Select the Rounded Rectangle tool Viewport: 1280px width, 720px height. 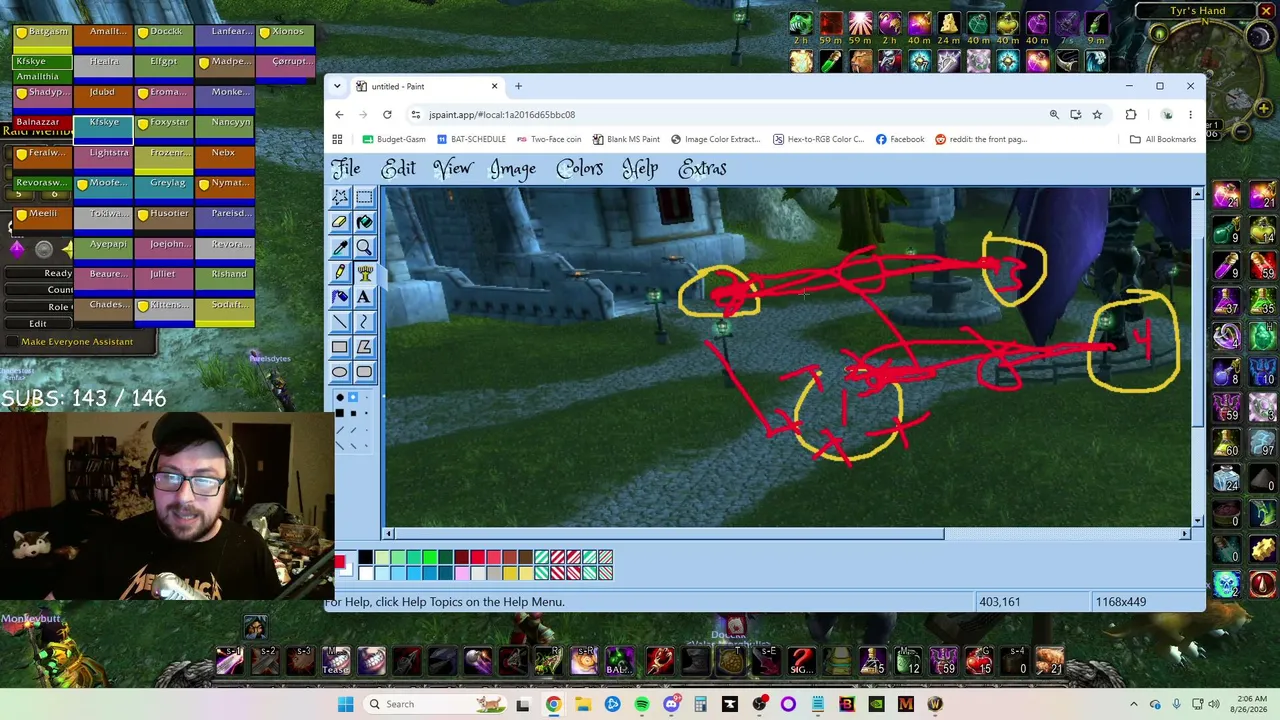(364, 372)
